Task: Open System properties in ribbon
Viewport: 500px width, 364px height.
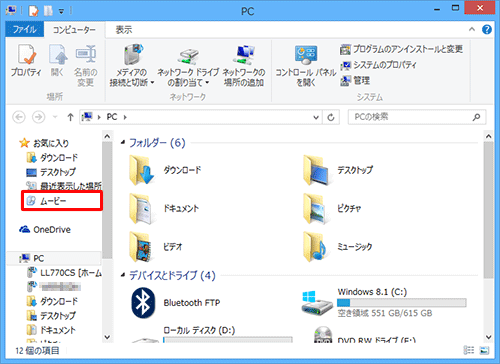Action: coord(378,65)
